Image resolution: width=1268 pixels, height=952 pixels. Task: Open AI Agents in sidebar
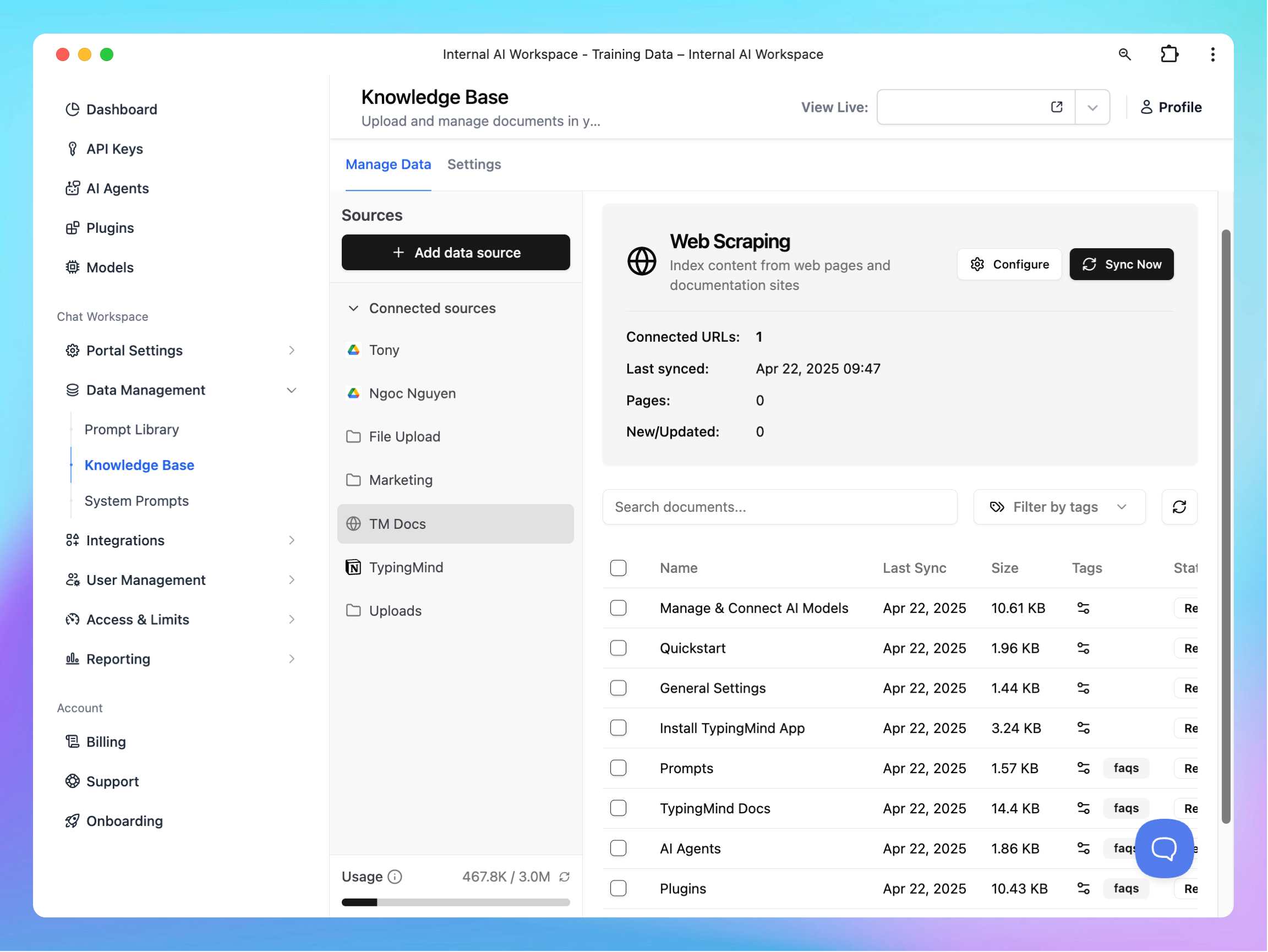107,189
